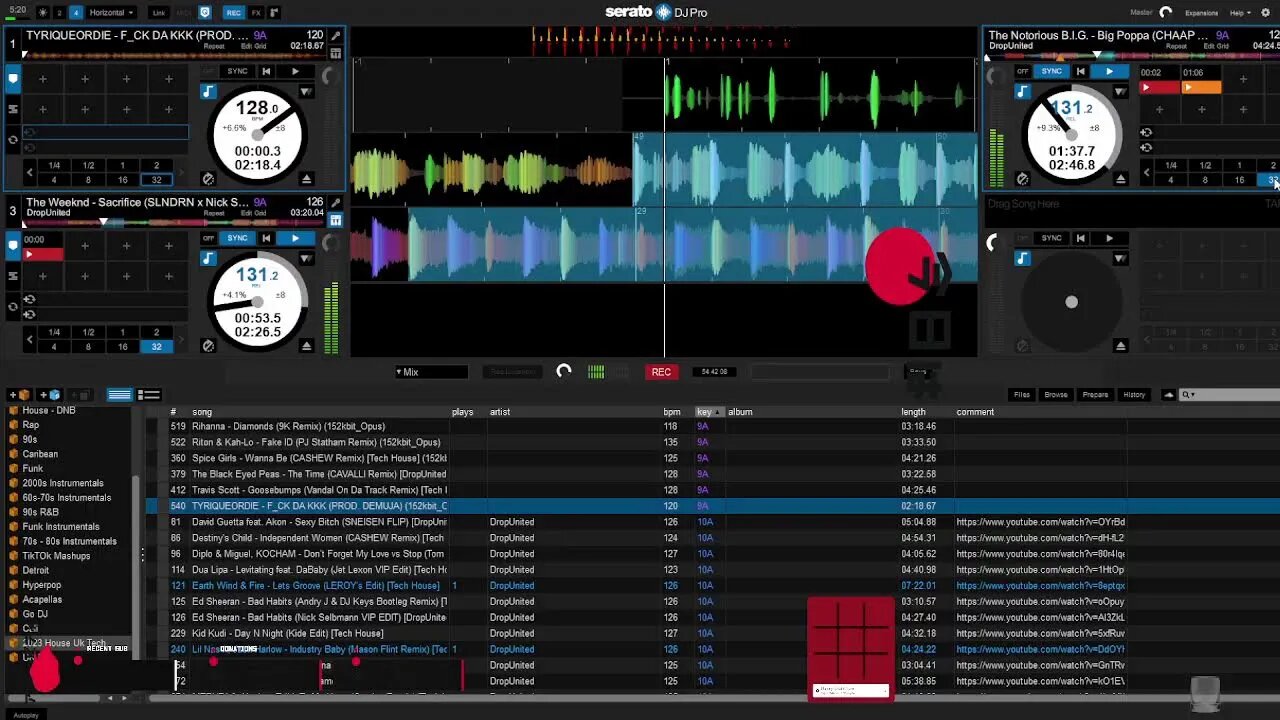Select 4-deck mode button

77,13
